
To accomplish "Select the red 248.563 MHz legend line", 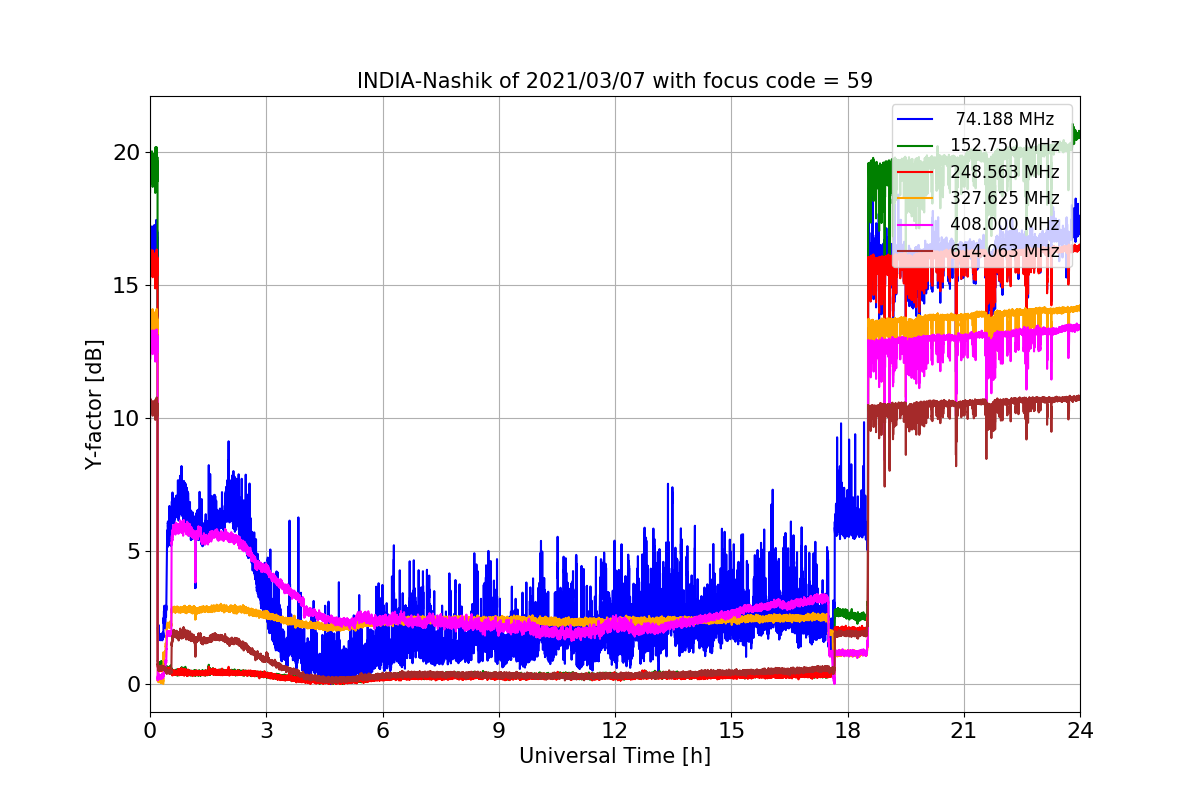I will pos(915,172).
